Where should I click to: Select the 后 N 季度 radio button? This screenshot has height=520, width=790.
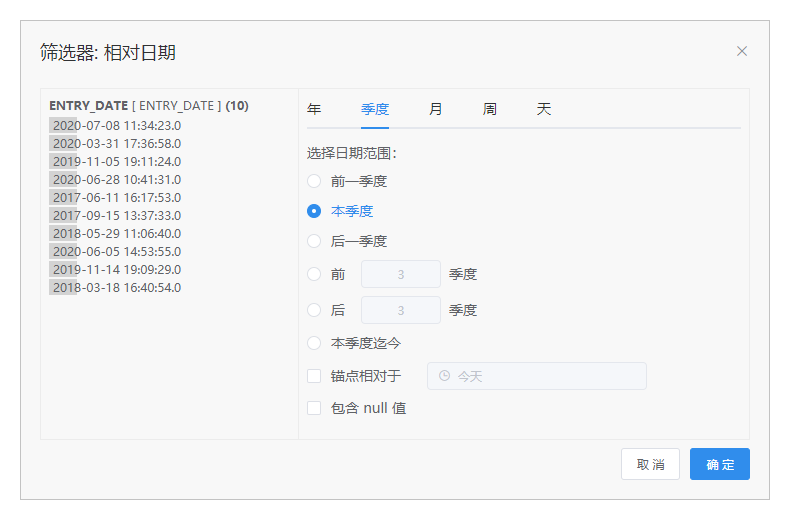pyautogui.click(x=314, y=310)
